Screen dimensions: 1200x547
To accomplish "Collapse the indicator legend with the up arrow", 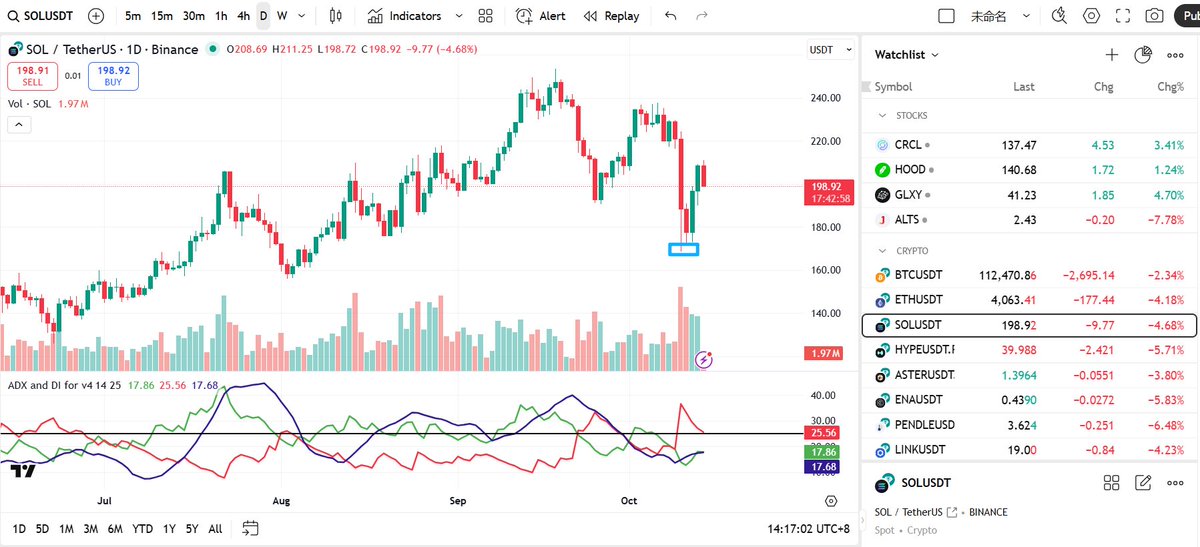I will pos(19,124).
